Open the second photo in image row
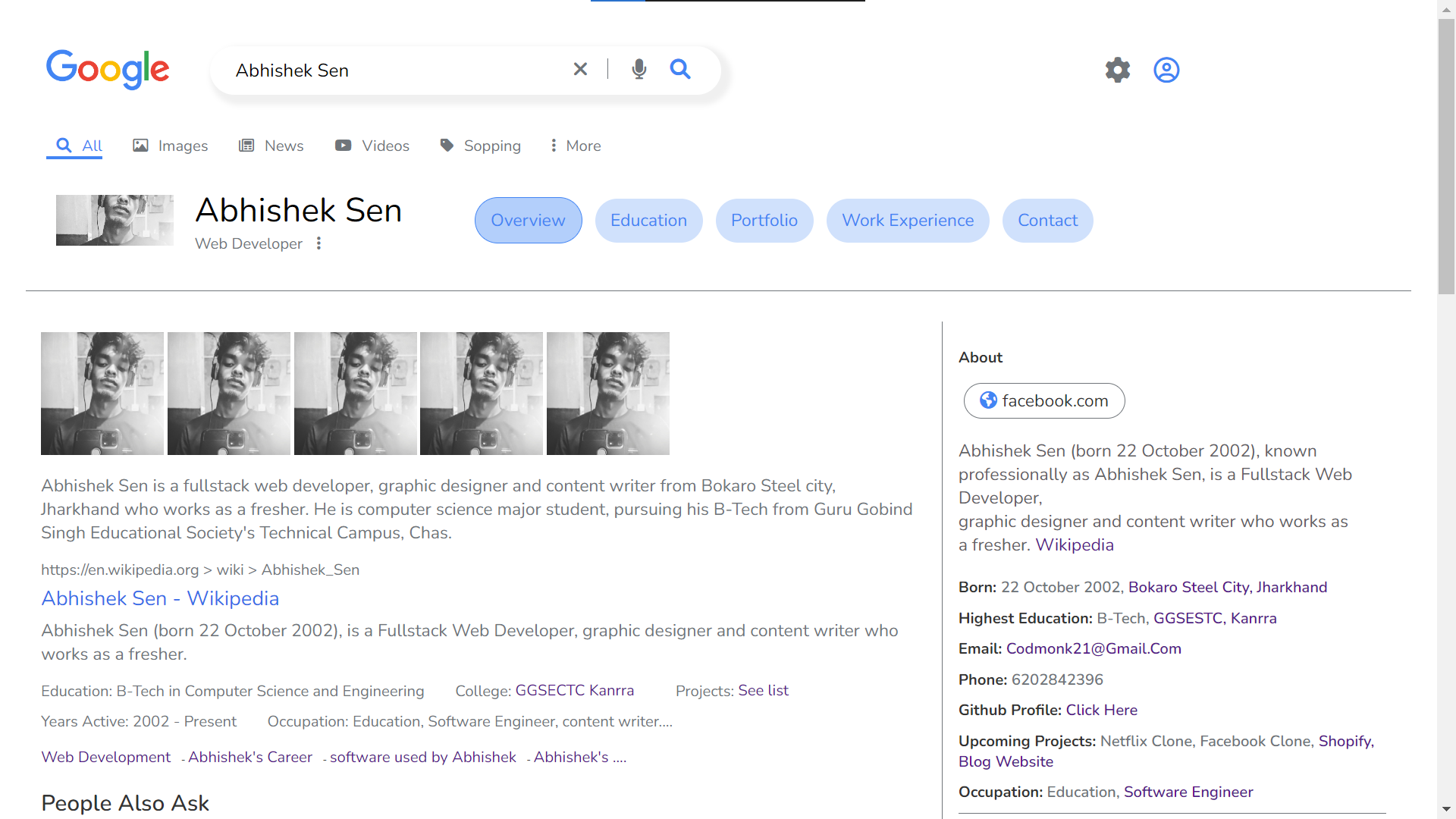The image size is (1456, 819). (229, 394)
